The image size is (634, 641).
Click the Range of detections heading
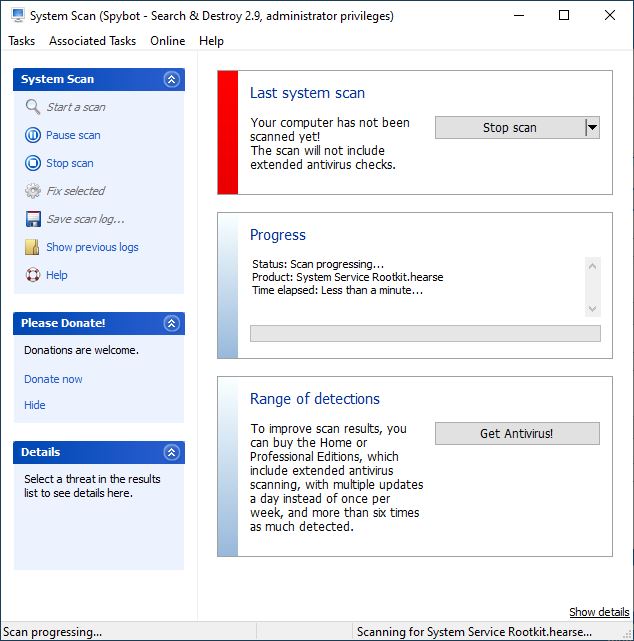click(315, 399)
